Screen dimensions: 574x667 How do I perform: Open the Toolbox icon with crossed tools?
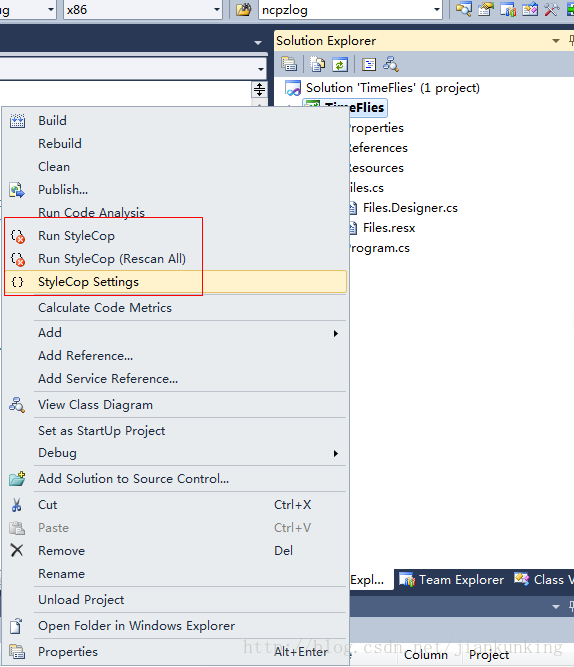pyautogui.click(x=551, y=9)
